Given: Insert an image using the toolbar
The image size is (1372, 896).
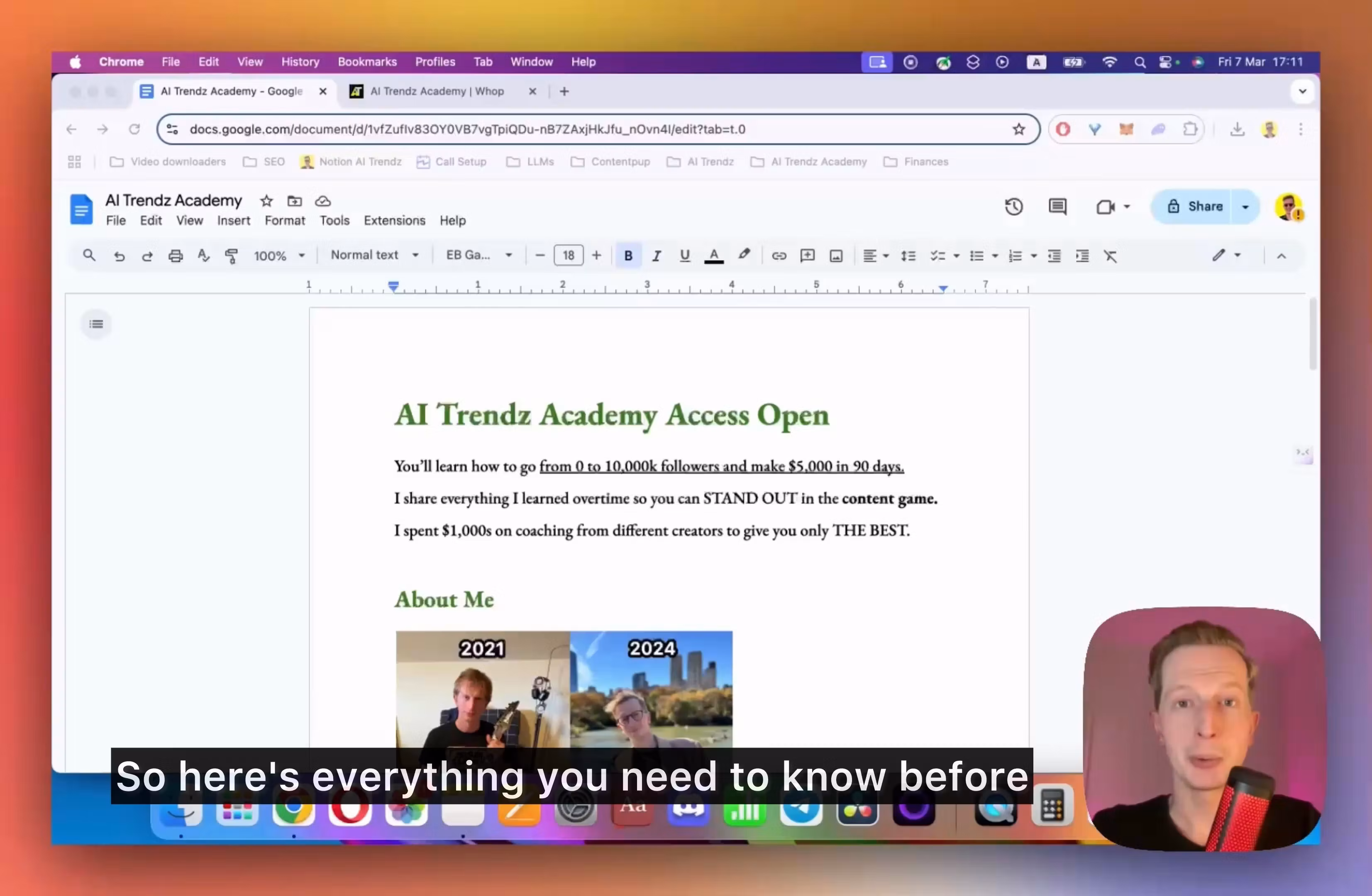Looking at the screenshot, I should coord(836,255).
